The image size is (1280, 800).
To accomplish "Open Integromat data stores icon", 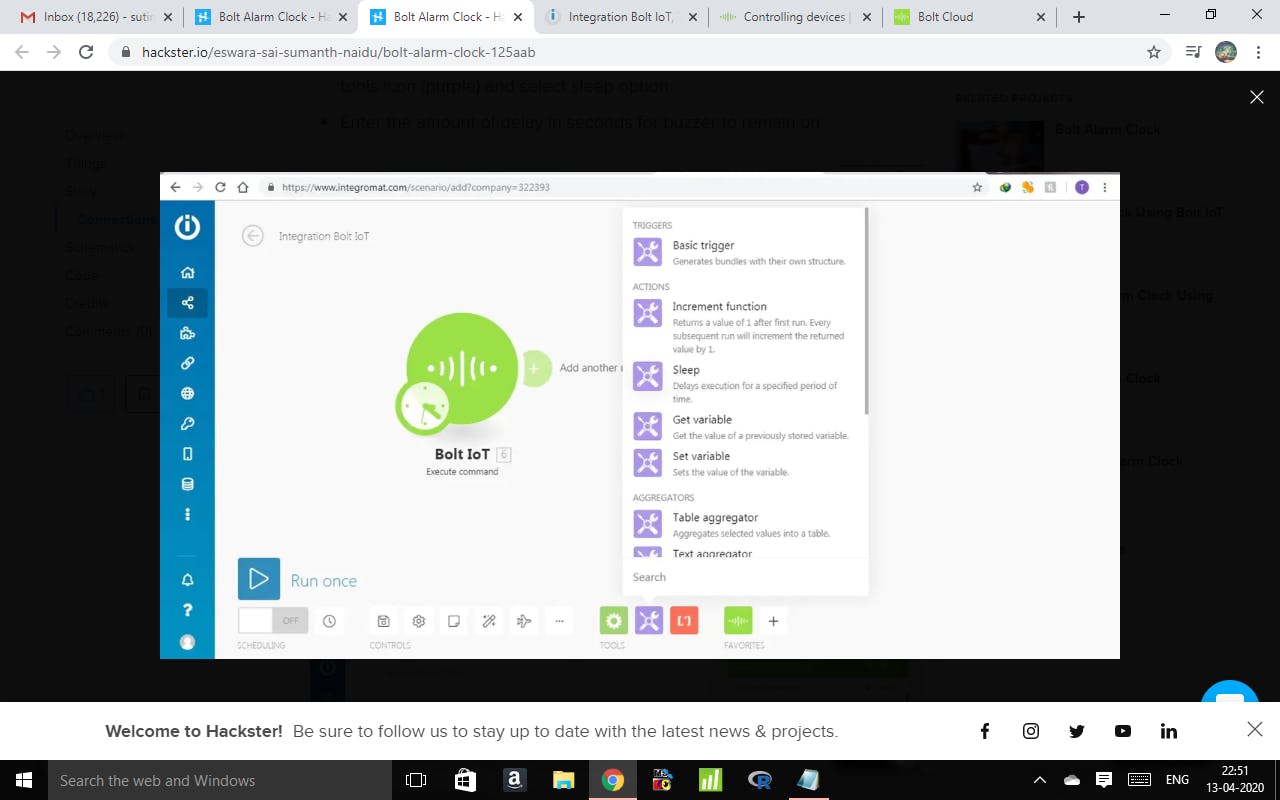I will (187, 484).
